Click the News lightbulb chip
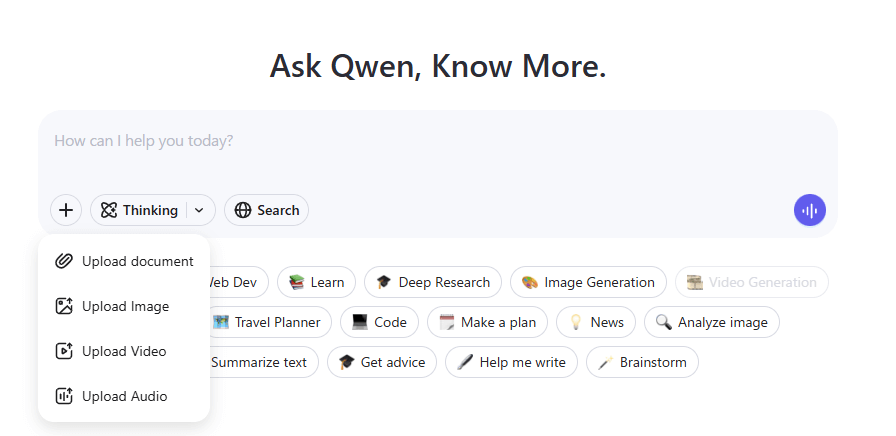 (595, 322)
